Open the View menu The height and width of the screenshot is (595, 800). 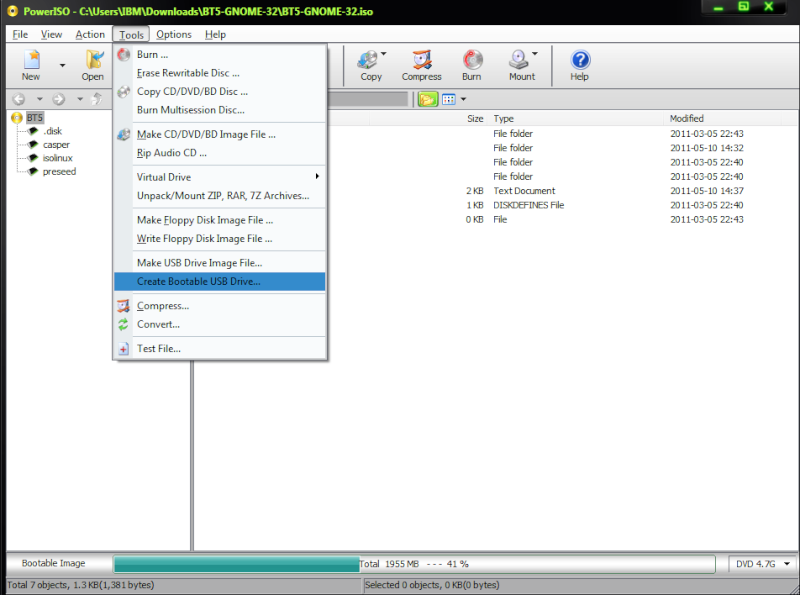[52, 34]
